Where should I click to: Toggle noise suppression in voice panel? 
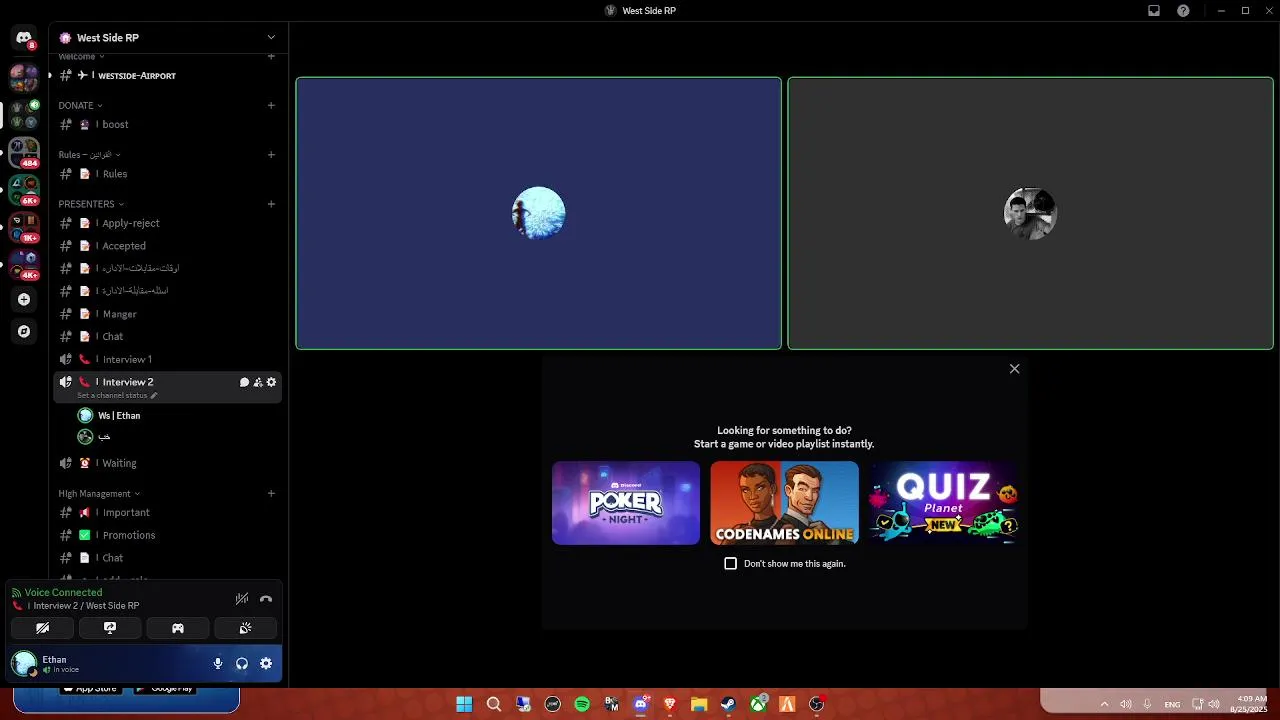[x=242, y=599]
